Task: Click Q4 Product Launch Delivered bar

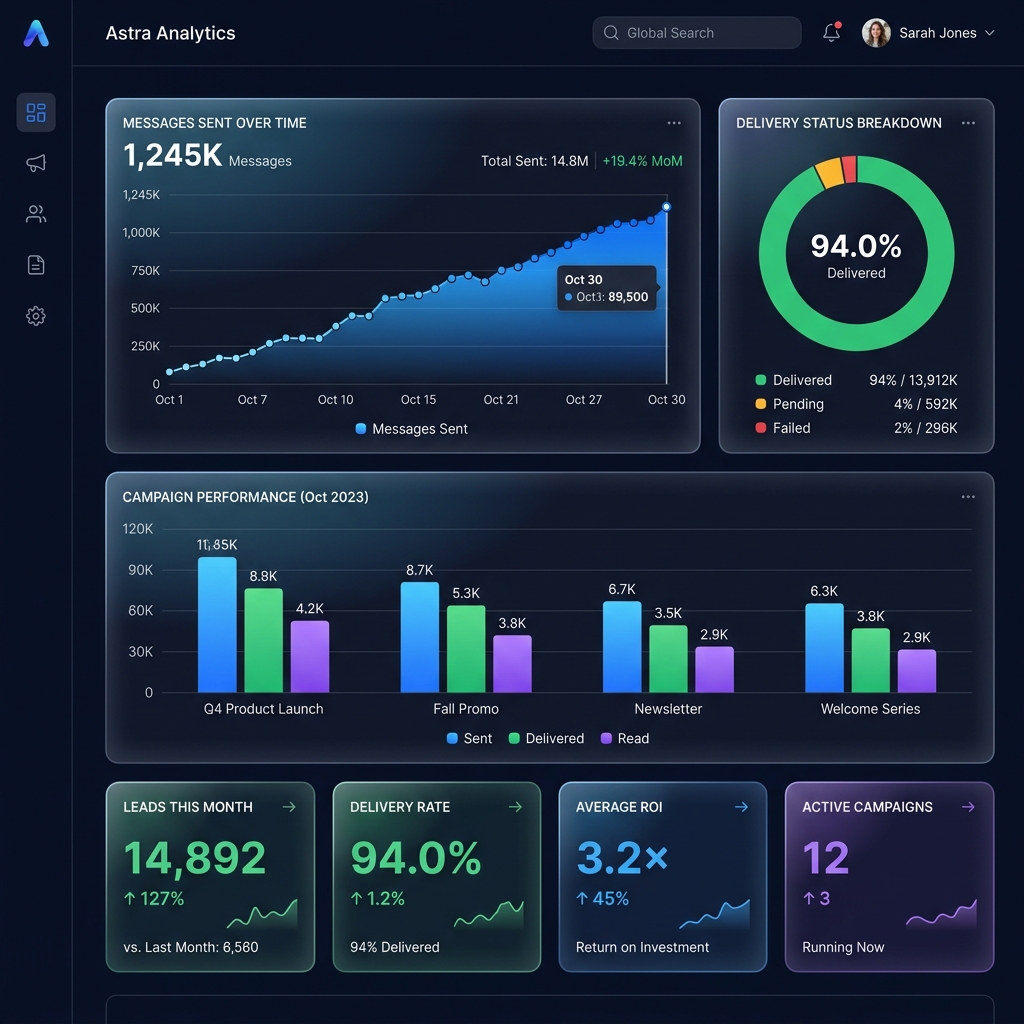Action: (x=263, y=640)
